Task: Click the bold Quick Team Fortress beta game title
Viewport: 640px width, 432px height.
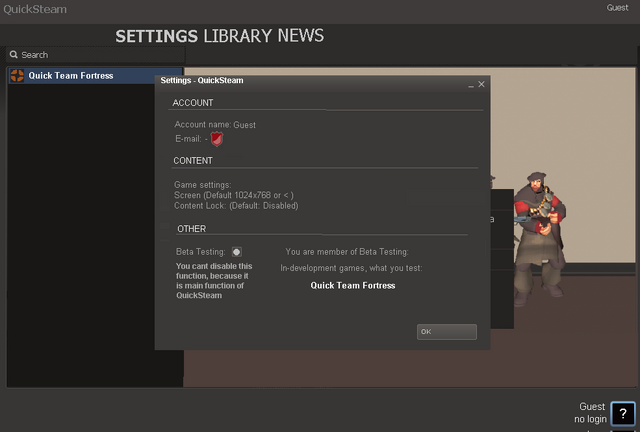Action: (x=353, y=285)
